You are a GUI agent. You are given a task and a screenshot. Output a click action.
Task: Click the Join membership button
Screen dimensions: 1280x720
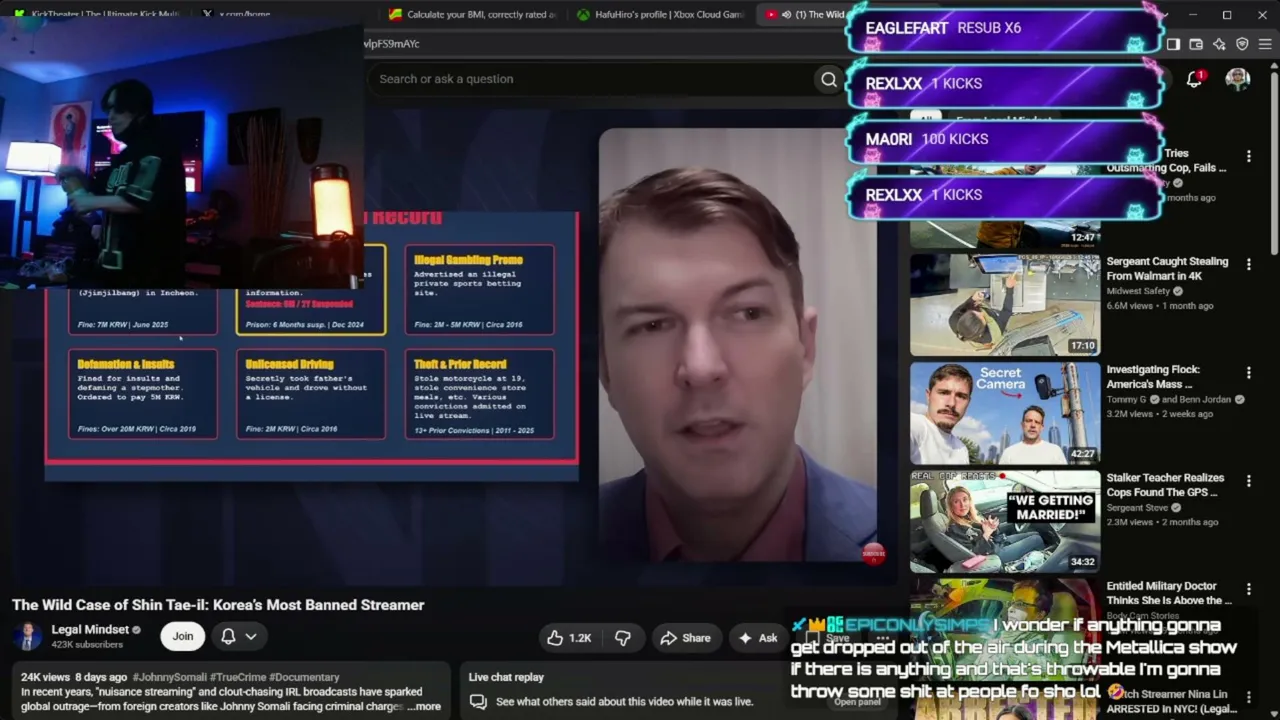point(182,636)
